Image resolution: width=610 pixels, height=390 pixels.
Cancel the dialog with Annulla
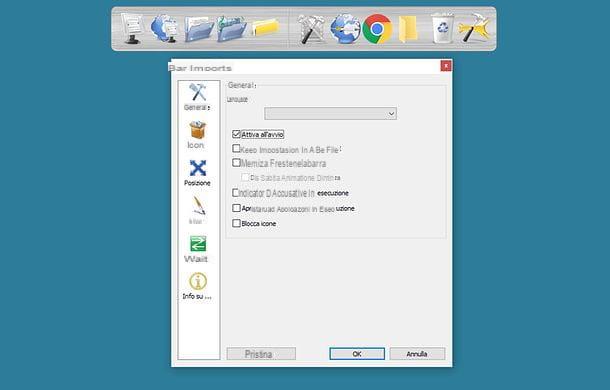click(x=417, y=354)
